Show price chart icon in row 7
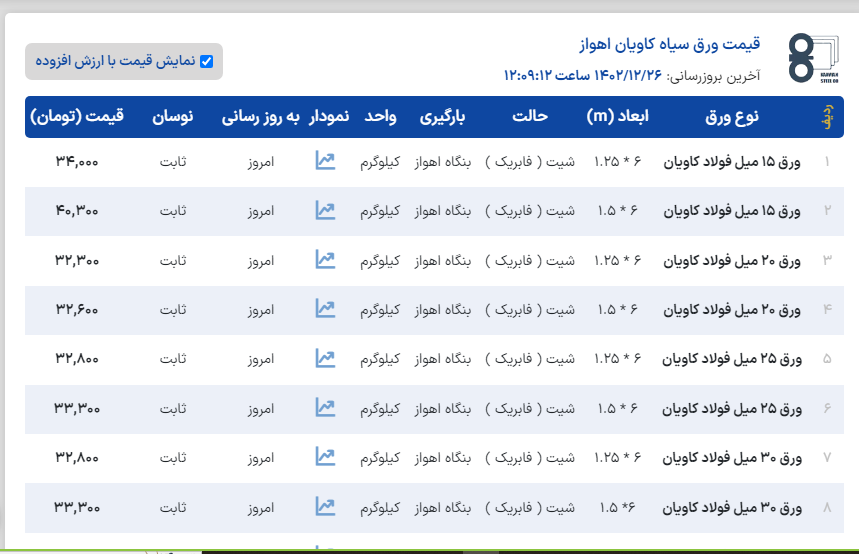This screenshot has width=859, height=554. coord(325,457)
